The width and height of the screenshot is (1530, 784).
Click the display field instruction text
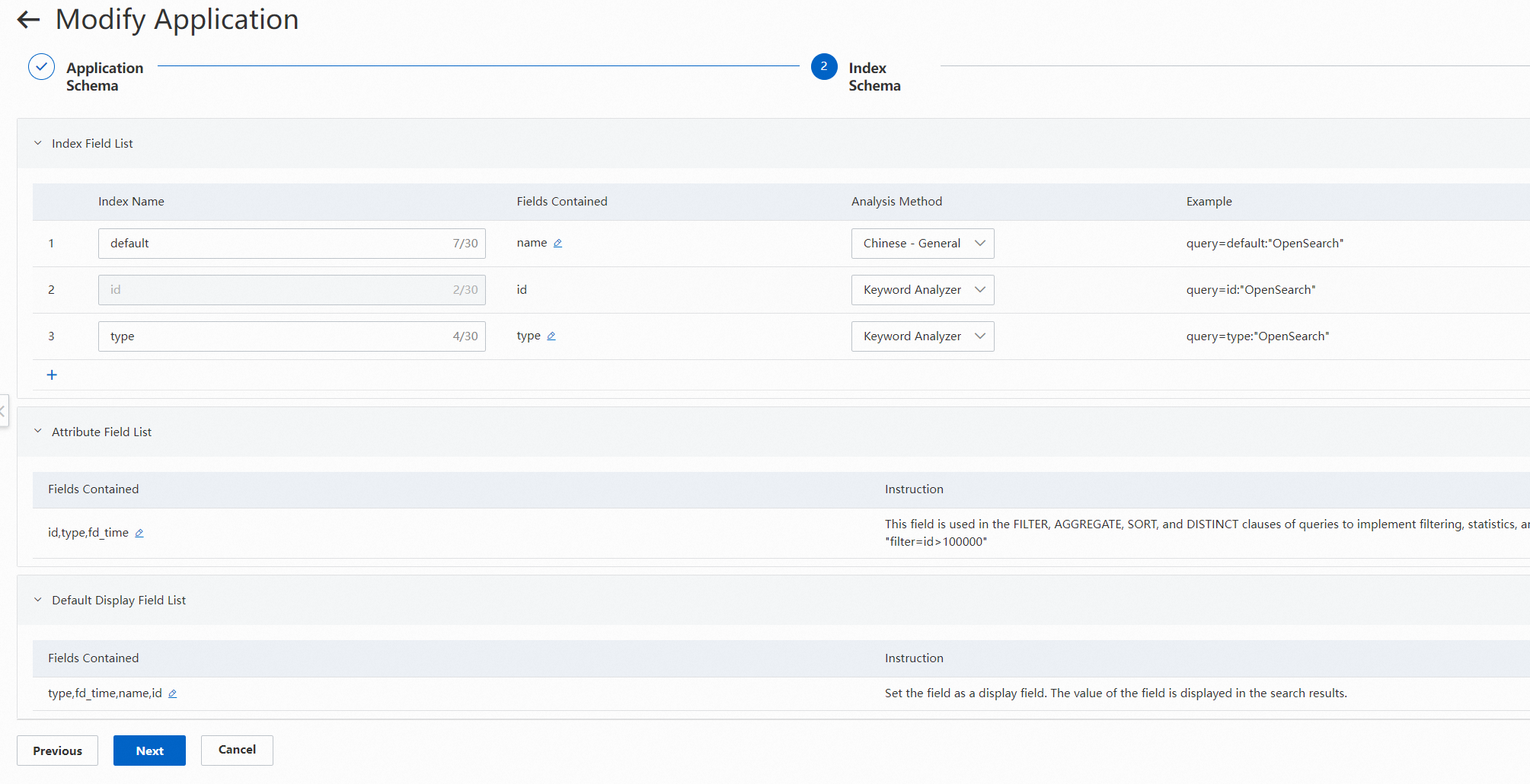[x=1116, y=693]
